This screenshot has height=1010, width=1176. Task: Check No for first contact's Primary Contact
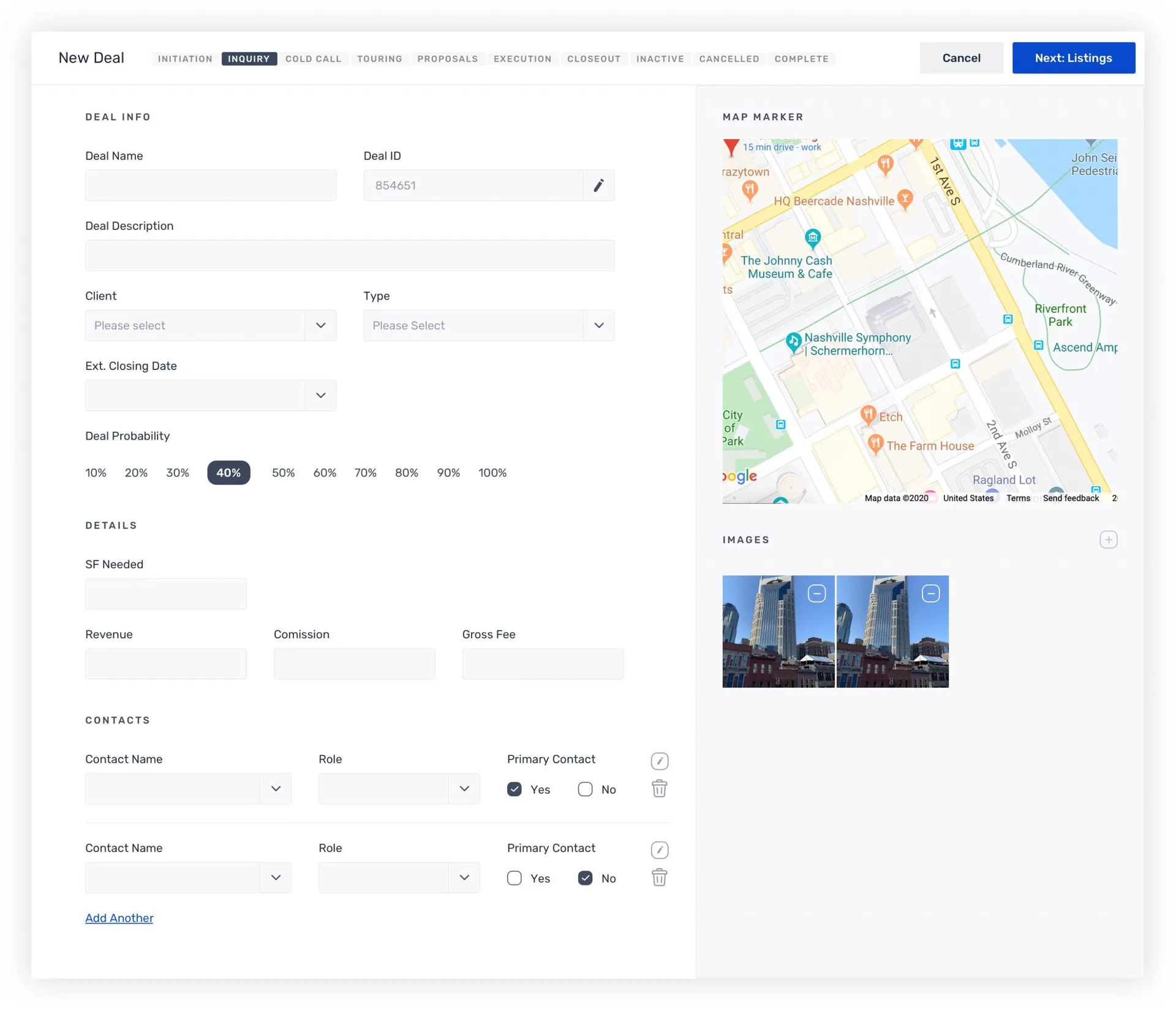pyautogui.click(x=585, y=789)
